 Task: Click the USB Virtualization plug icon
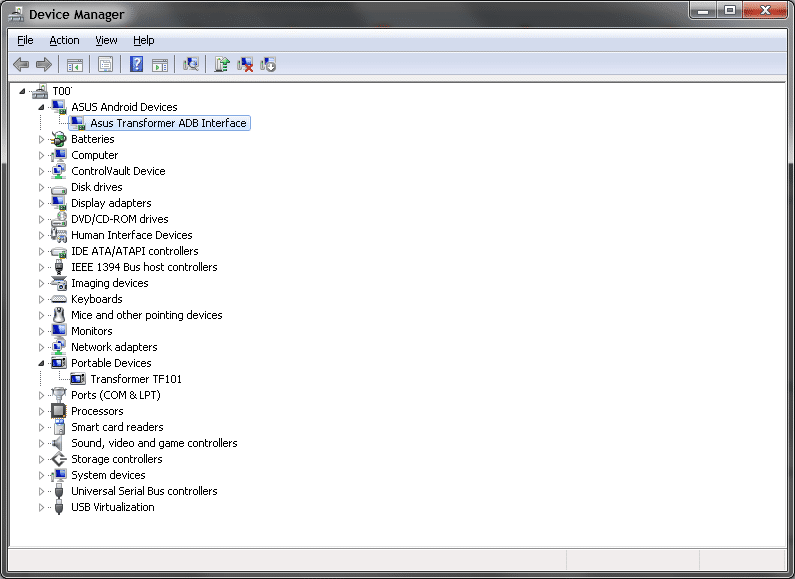click(x=59, y=507)
